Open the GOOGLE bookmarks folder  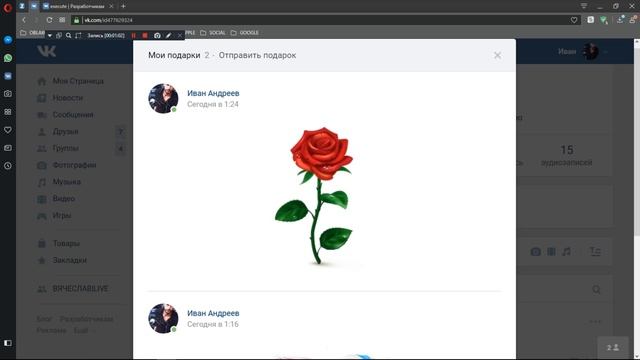tap(244, 33)
